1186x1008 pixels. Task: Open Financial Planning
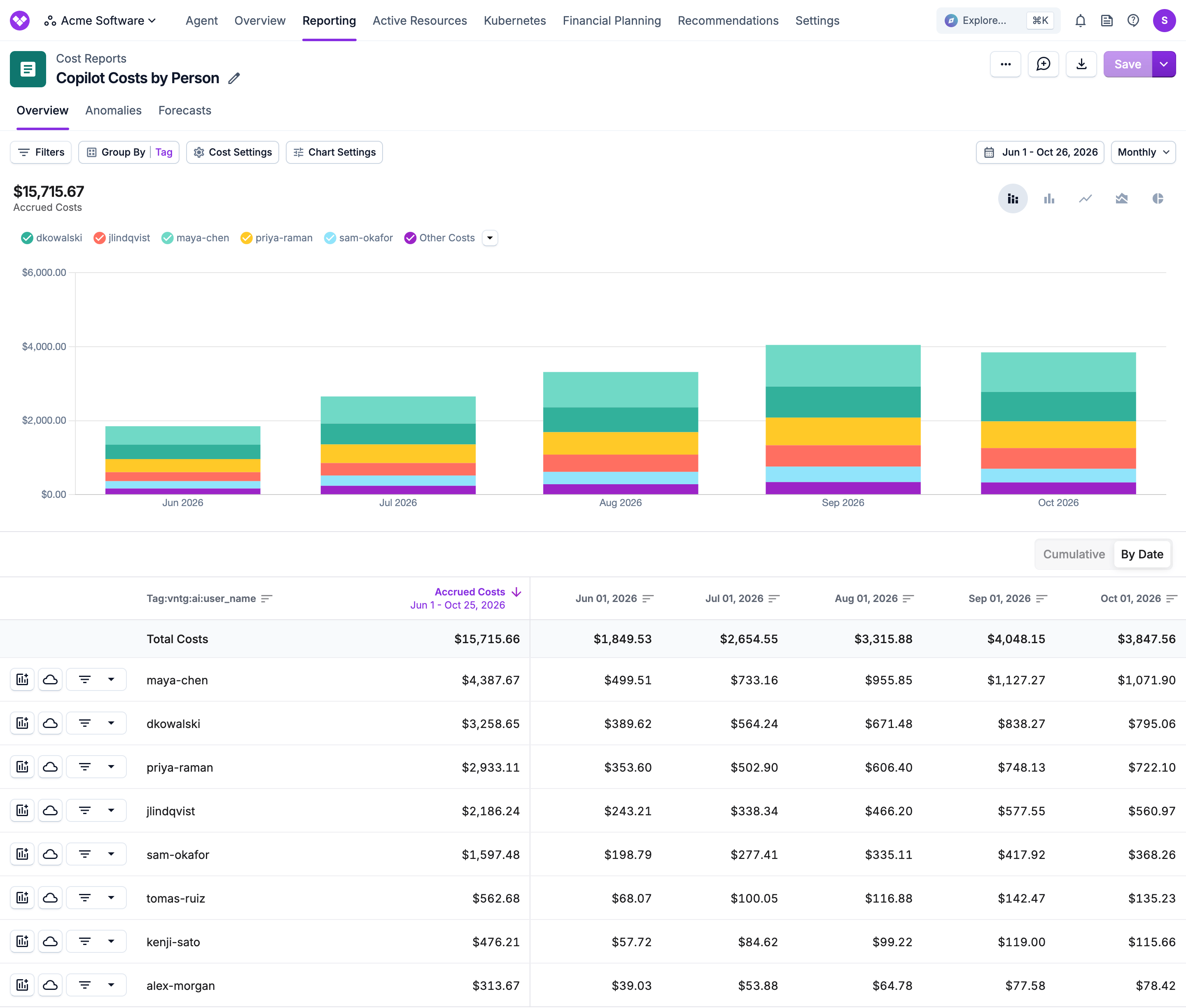612,21
